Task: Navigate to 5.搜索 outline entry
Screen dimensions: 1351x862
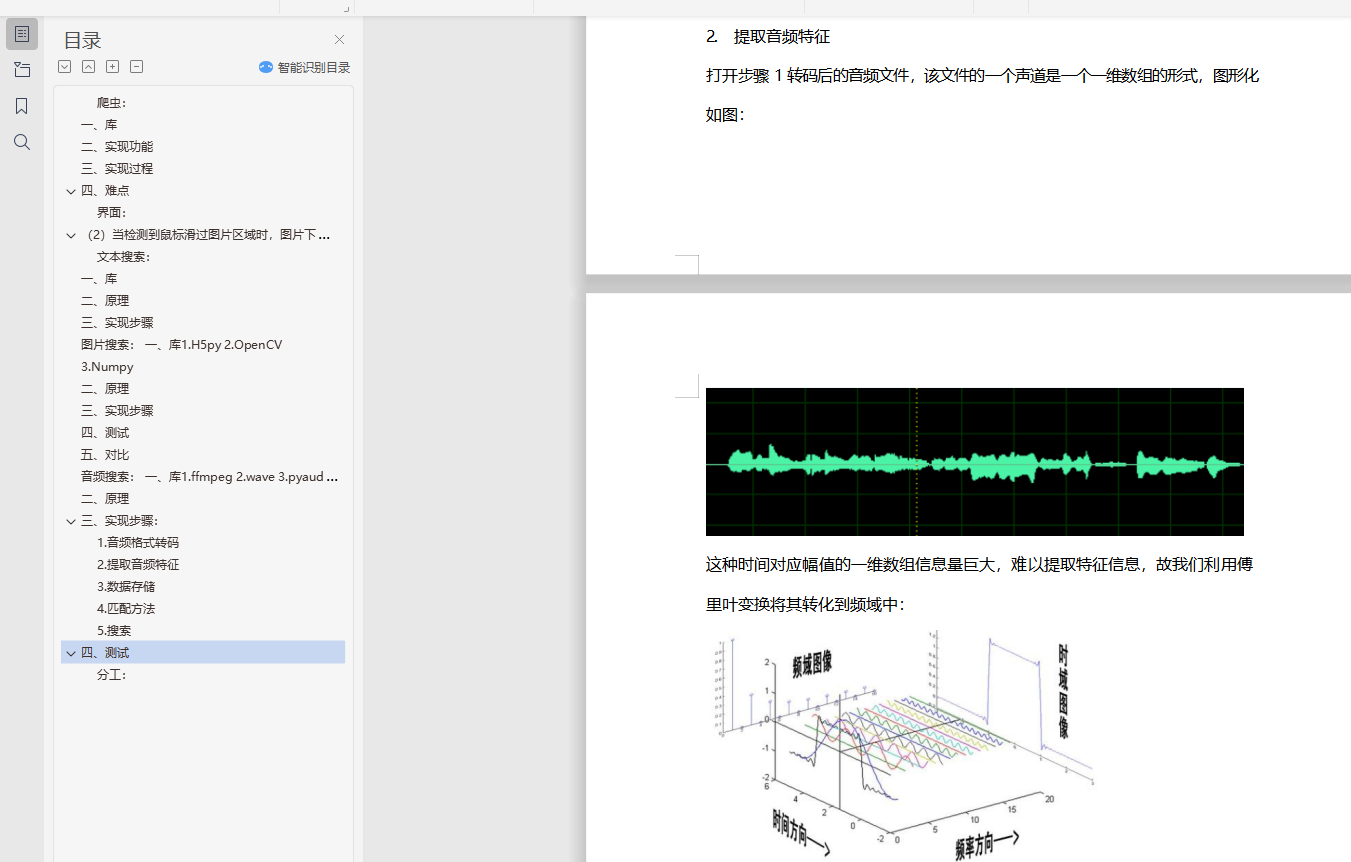Action: point(114,631)
